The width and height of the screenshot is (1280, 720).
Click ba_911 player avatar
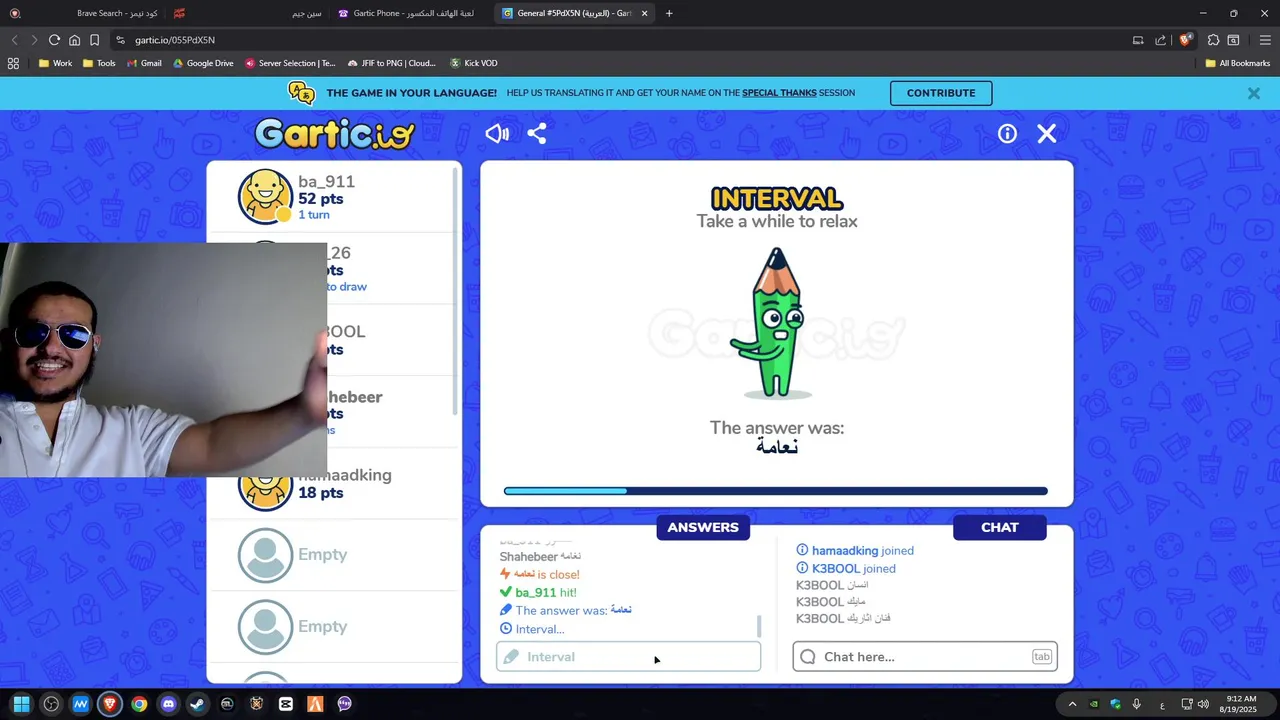tap(265, 196)
